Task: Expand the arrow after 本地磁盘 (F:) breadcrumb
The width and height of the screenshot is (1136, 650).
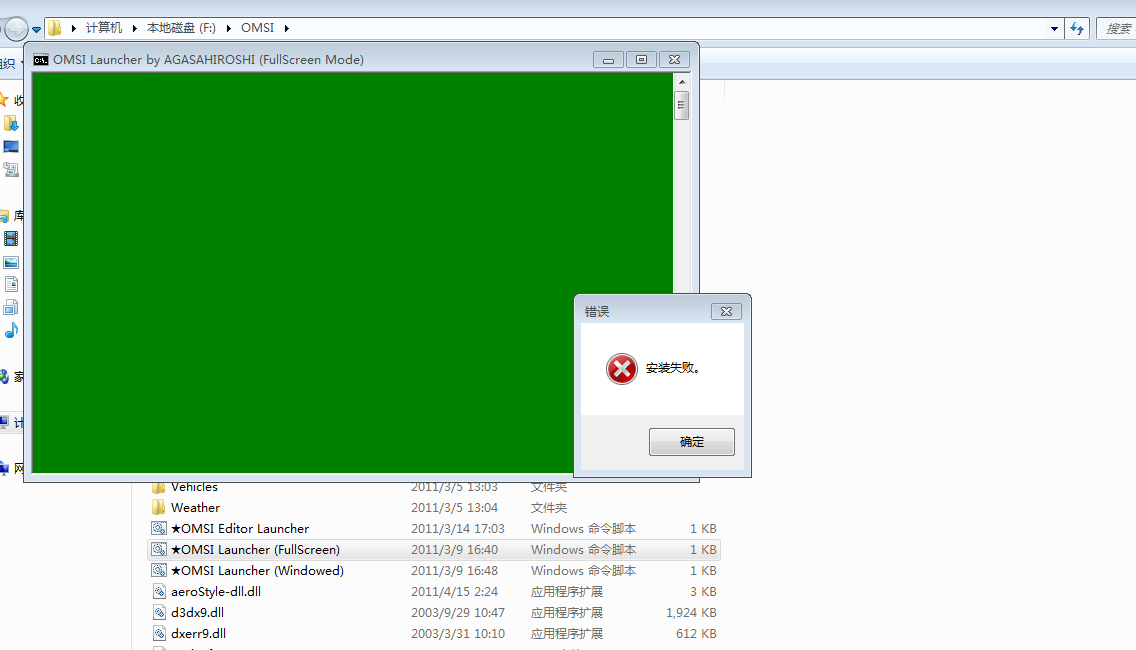Action: tap(228, 28)
